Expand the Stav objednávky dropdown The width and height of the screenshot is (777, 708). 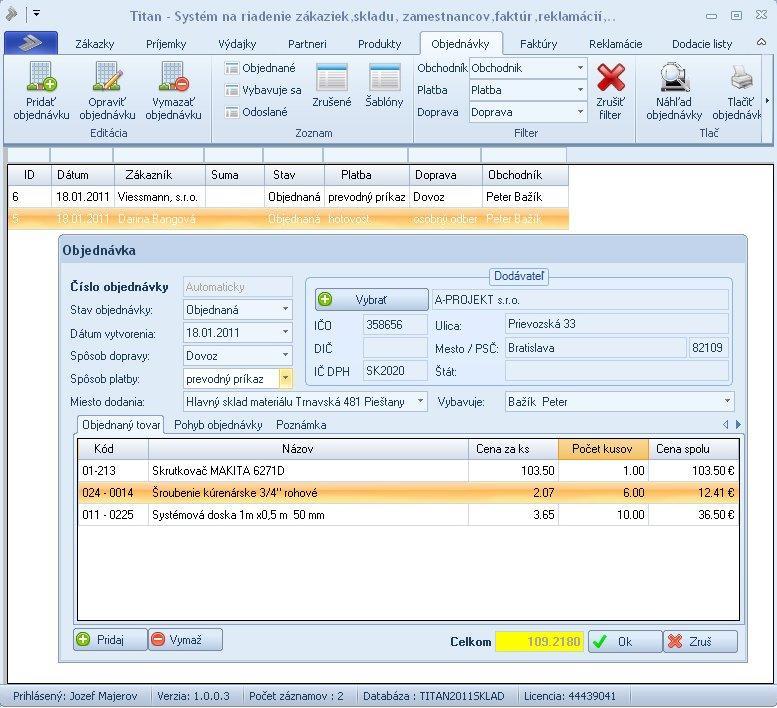(x=285, y=309)
